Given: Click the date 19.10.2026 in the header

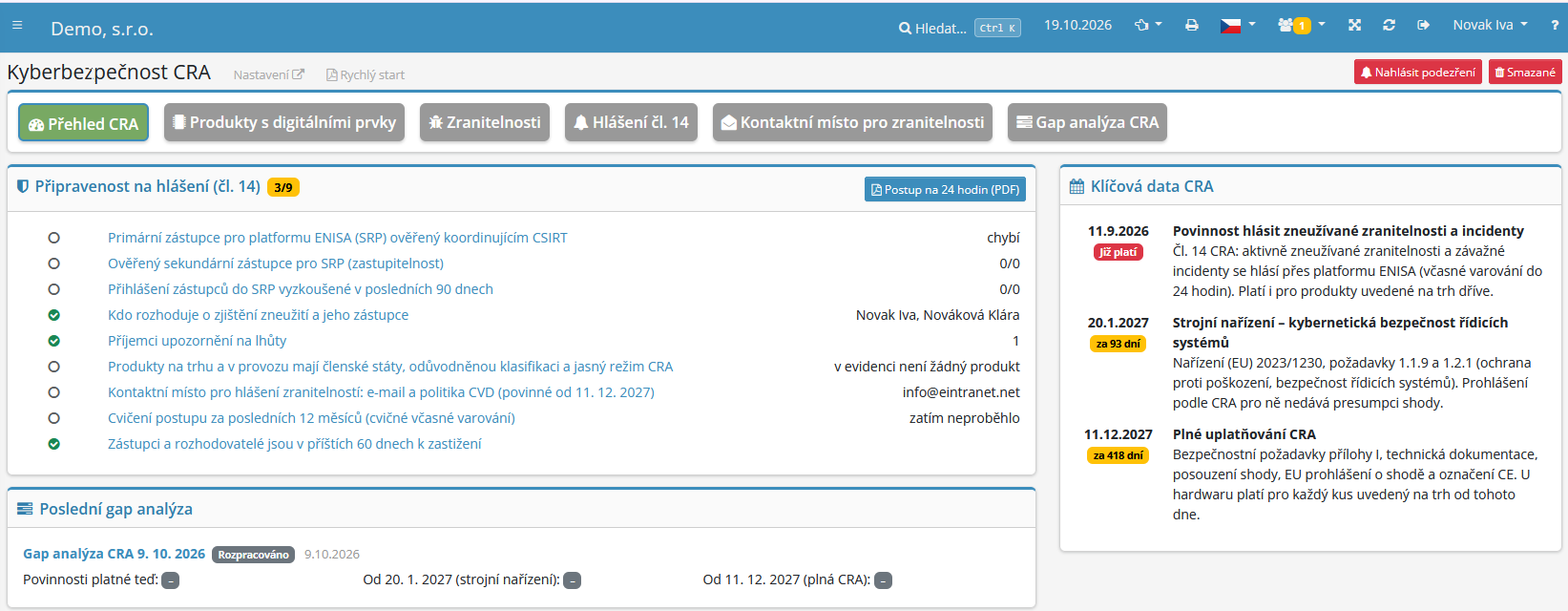Looking at the screenshot, I should pyautogui.click(x=1077, y=26).
